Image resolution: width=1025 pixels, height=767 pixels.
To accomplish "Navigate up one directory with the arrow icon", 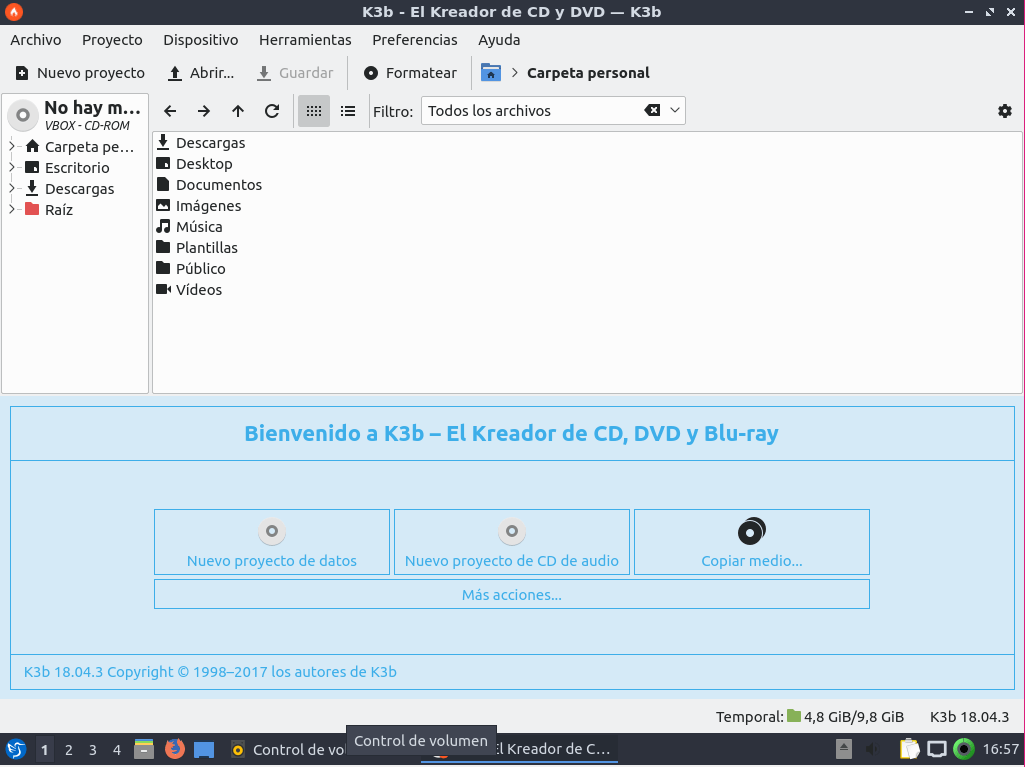I will [237, 111].
